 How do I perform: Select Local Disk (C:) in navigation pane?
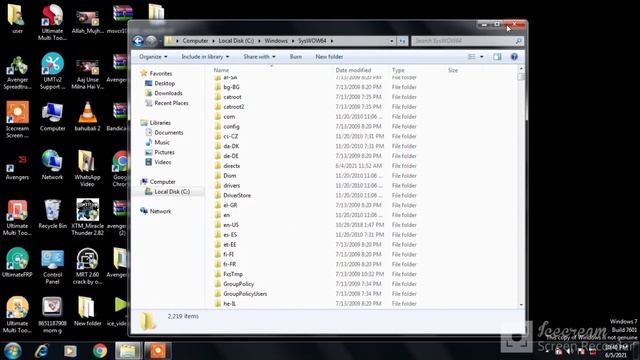click(167, 191)
